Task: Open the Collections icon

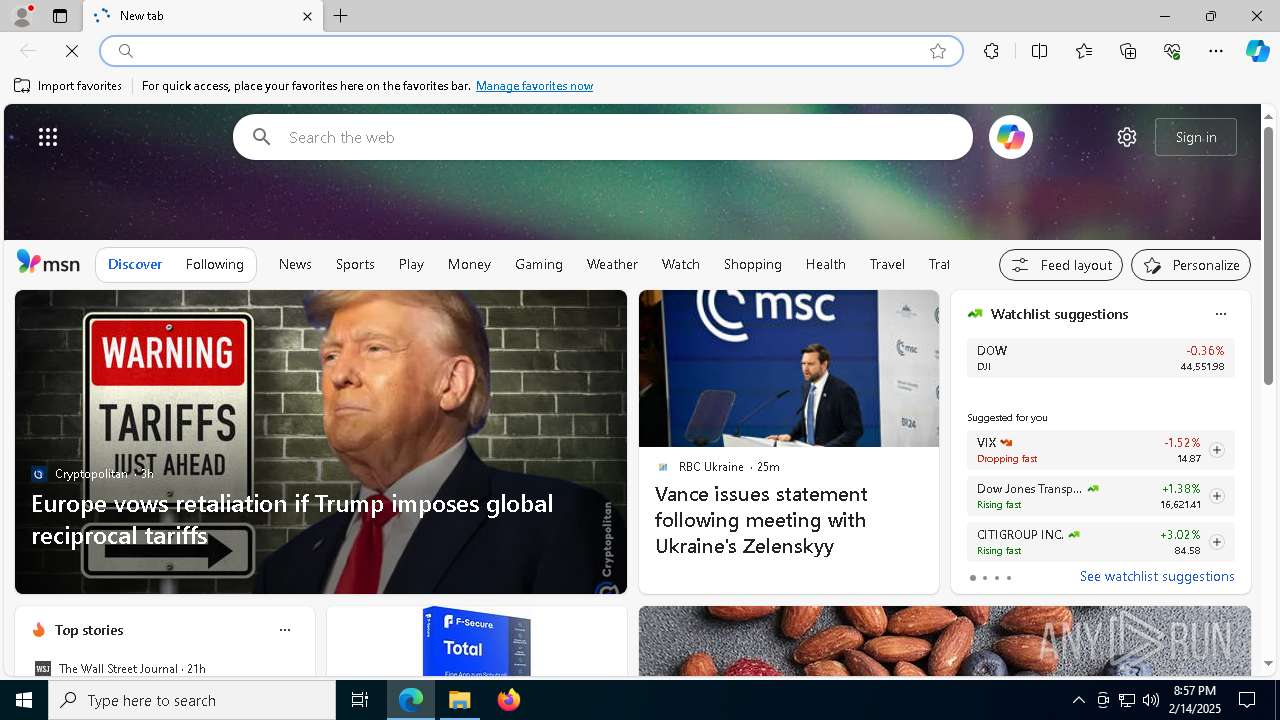Action: pos(1128,51)
